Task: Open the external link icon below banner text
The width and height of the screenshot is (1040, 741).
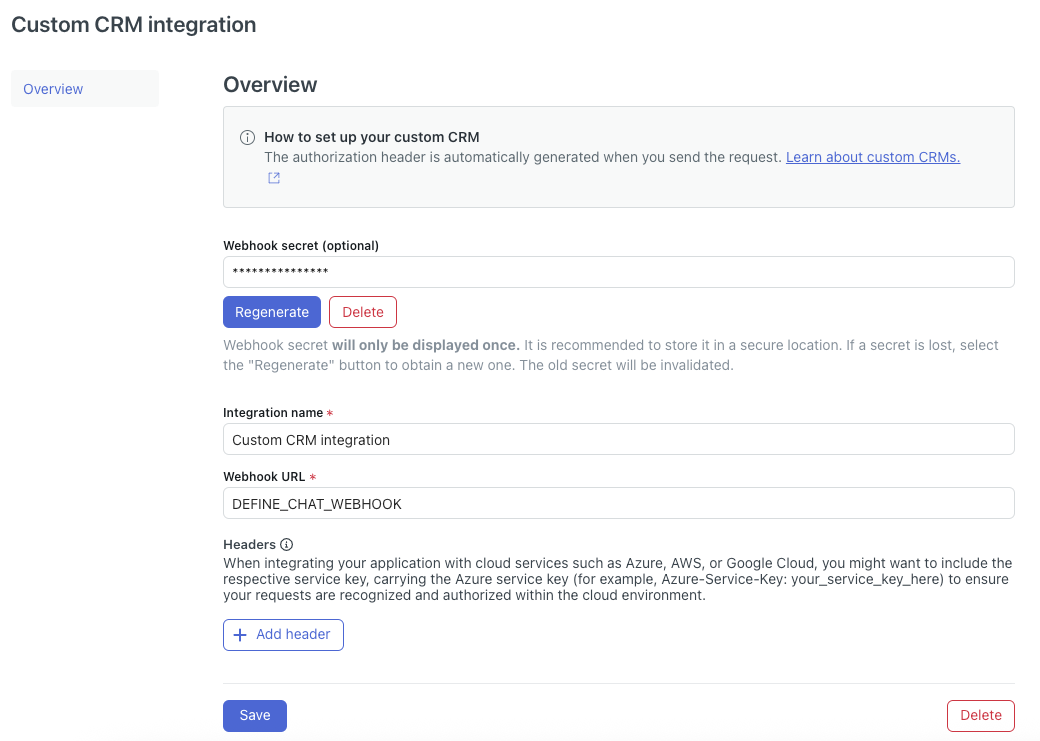Action: pyautogui.click(x=273, y=178)
